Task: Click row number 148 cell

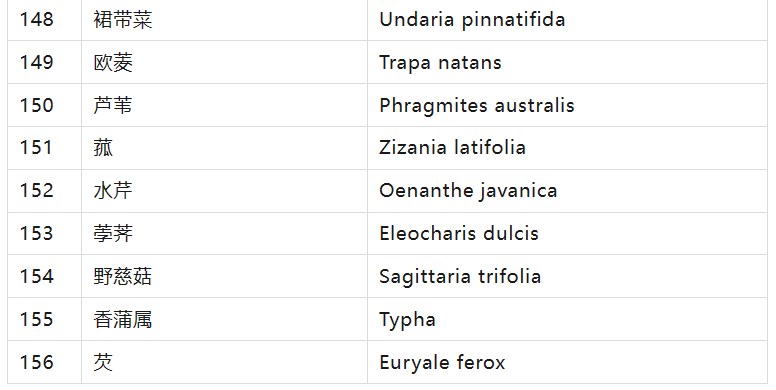Action: point(44,19)
